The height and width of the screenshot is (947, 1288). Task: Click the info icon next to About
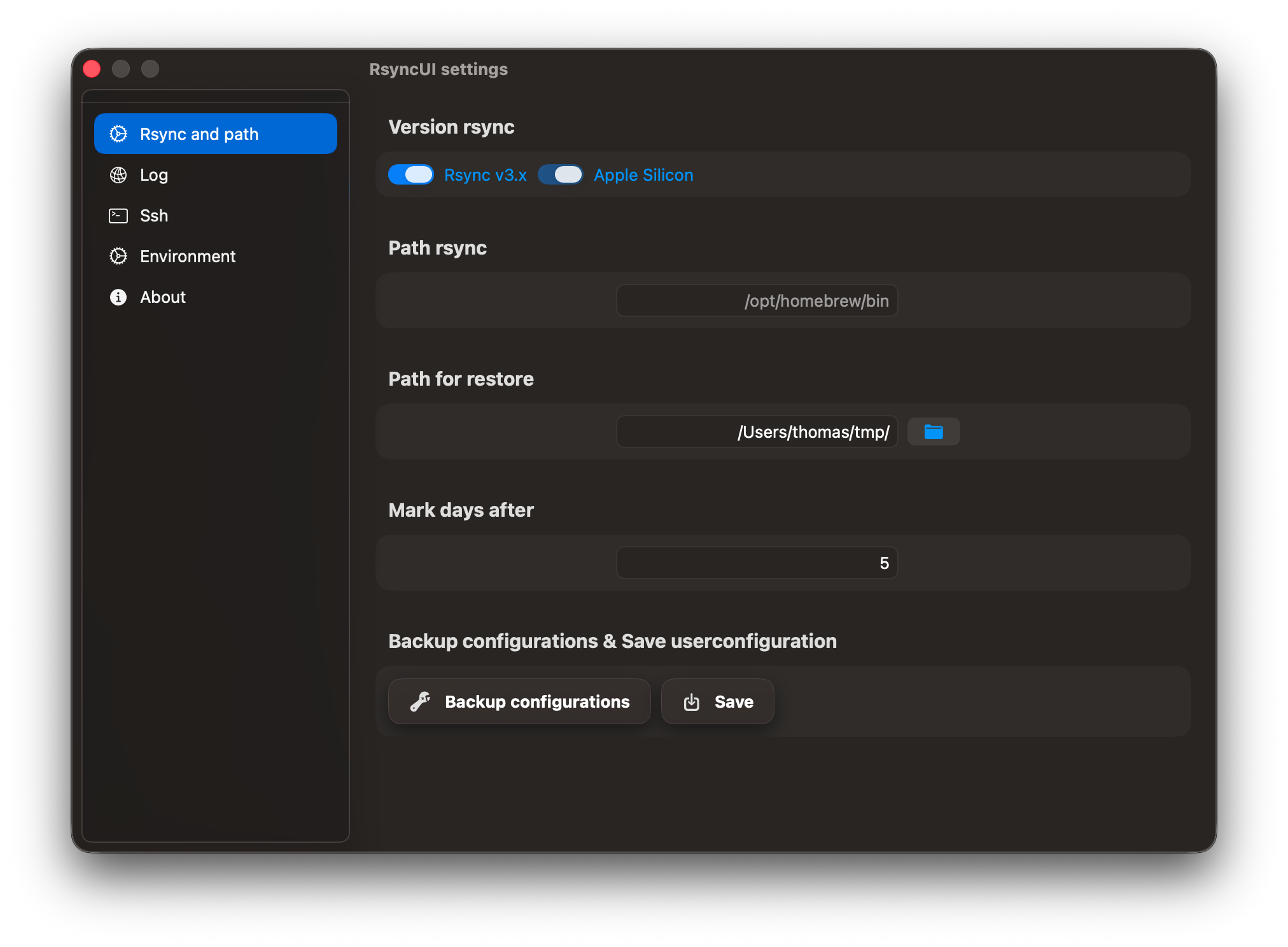click(118, 297)
